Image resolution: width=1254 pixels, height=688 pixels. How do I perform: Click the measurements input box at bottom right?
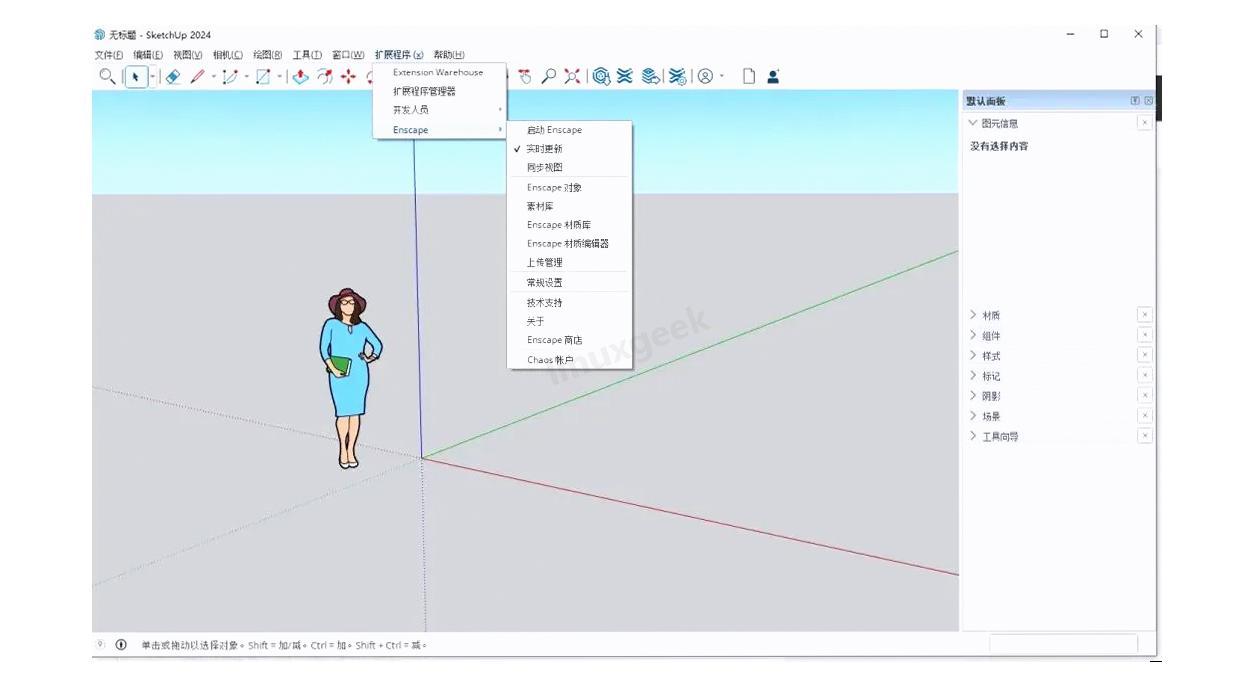tap(1063, 644)
